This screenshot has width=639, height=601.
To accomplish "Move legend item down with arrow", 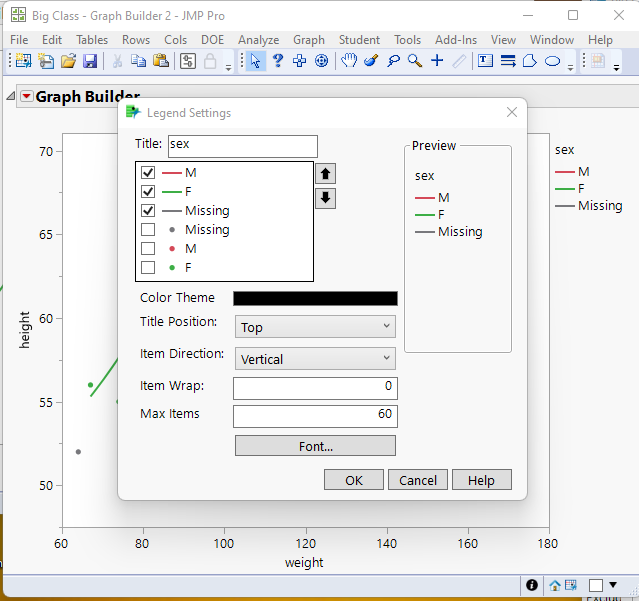I will [326, 197].
